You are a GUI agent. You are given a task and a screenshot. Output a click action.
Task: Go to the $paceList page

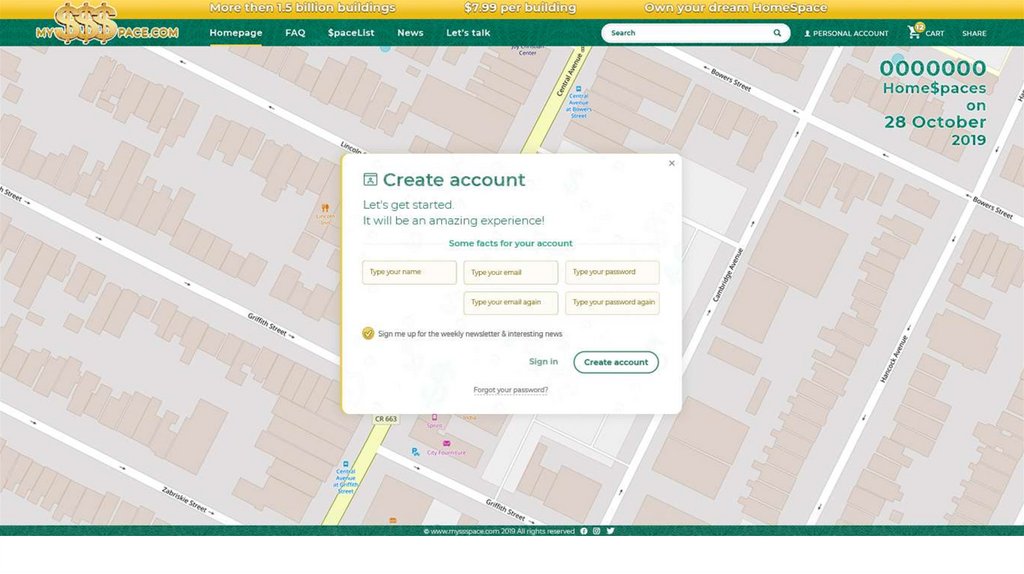click(350, 33)
